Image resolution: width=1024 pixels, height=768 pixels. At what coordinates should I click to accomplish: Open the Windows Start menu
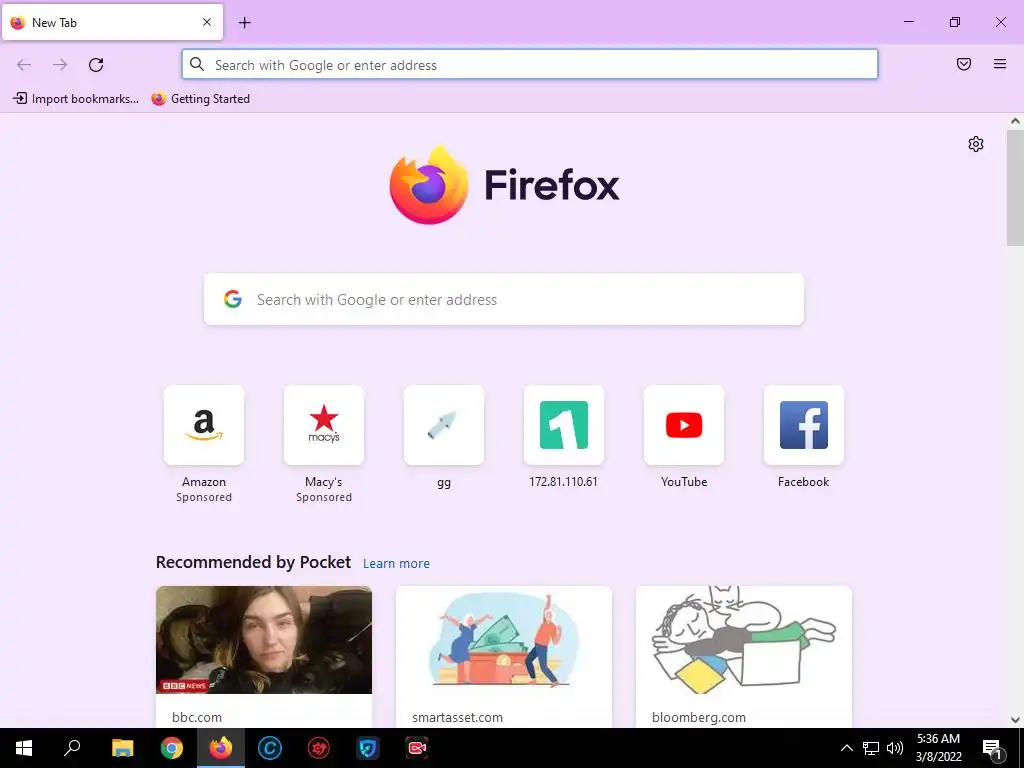(24, 748)
